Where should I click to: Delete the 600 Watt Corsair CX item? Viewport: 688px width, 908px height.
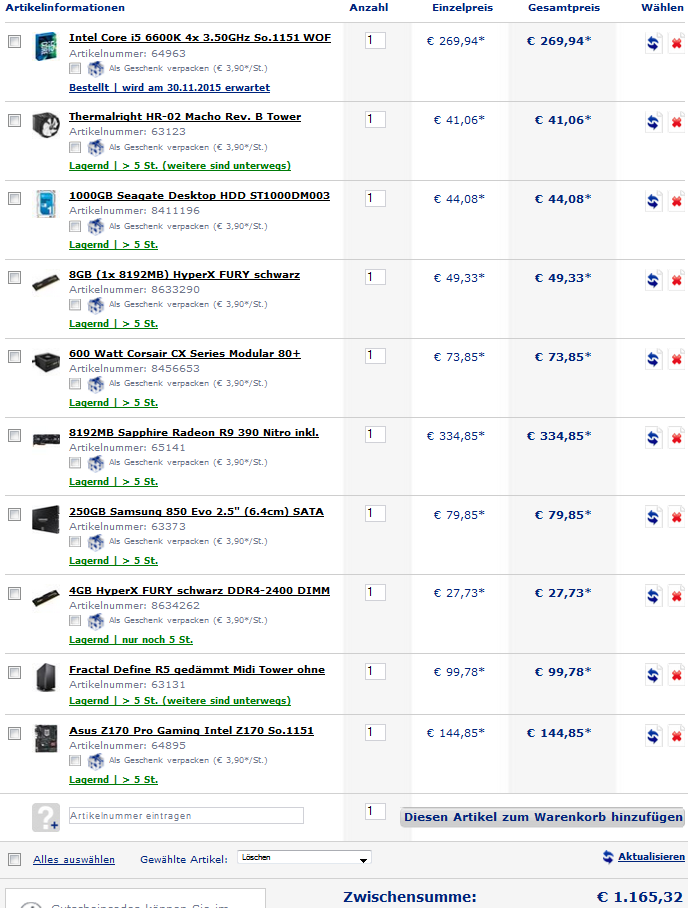[677, 359]
